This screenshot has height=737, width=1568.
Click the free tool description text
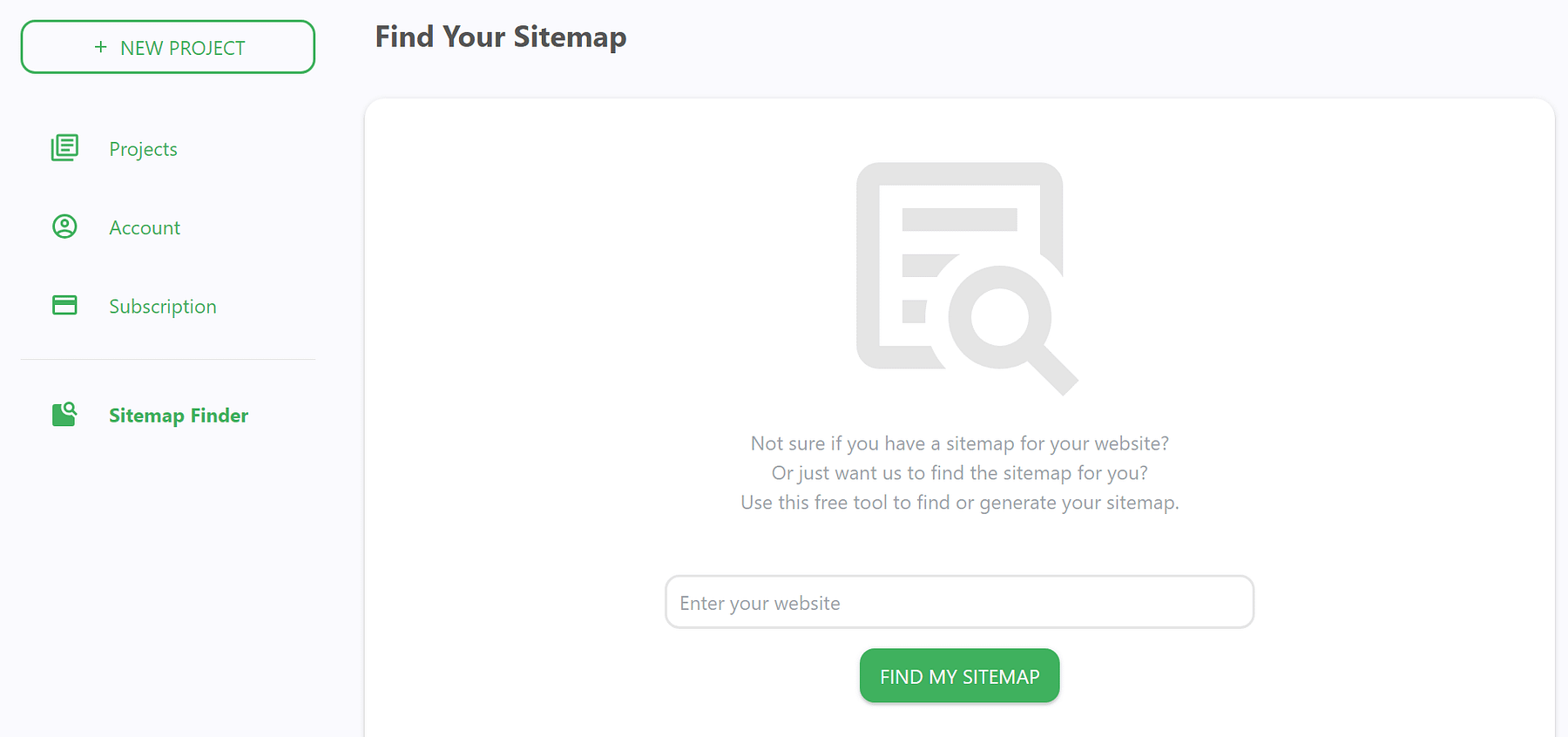[x=958, y=502]
